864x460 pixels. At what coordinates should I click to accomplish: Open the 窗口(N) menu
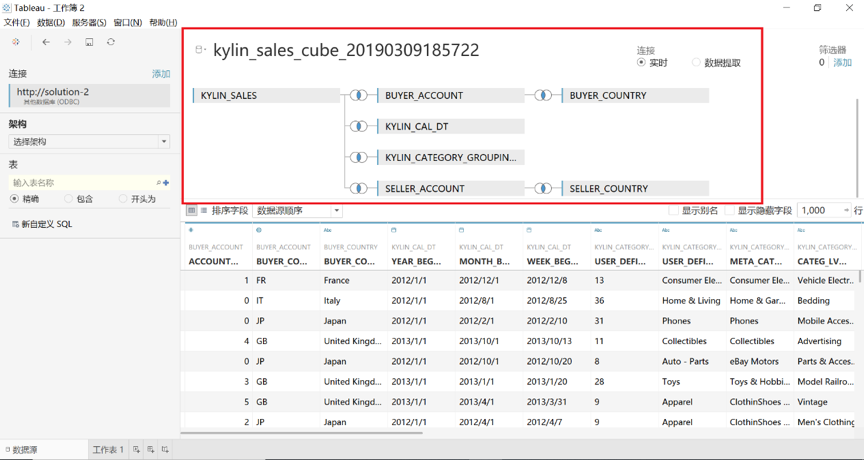pos(128,23)
